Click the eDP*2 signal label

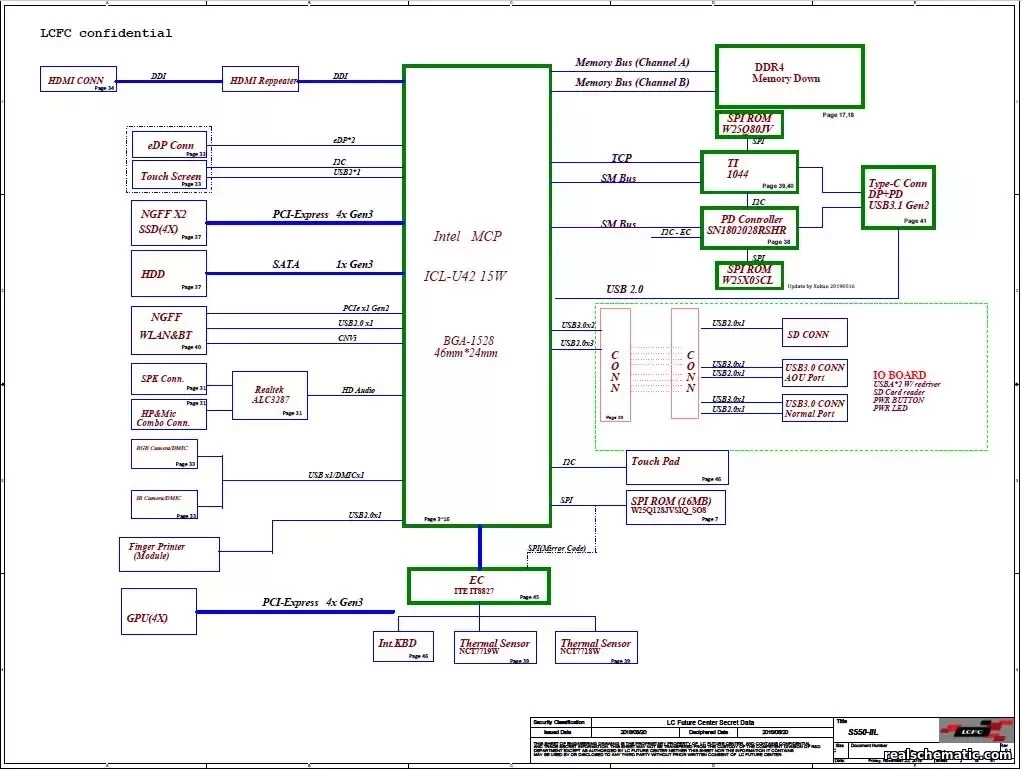click(x=344, y=140)
